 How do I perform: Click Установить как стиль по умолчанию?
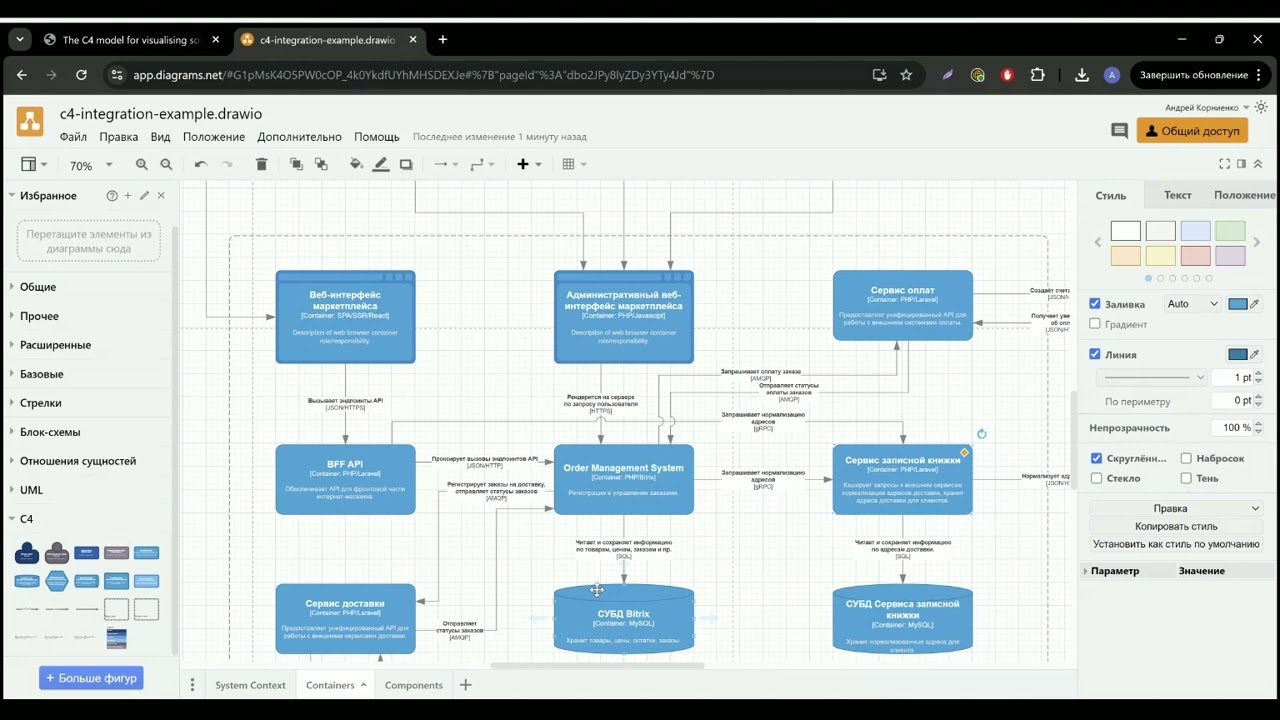coord(1176,544)
